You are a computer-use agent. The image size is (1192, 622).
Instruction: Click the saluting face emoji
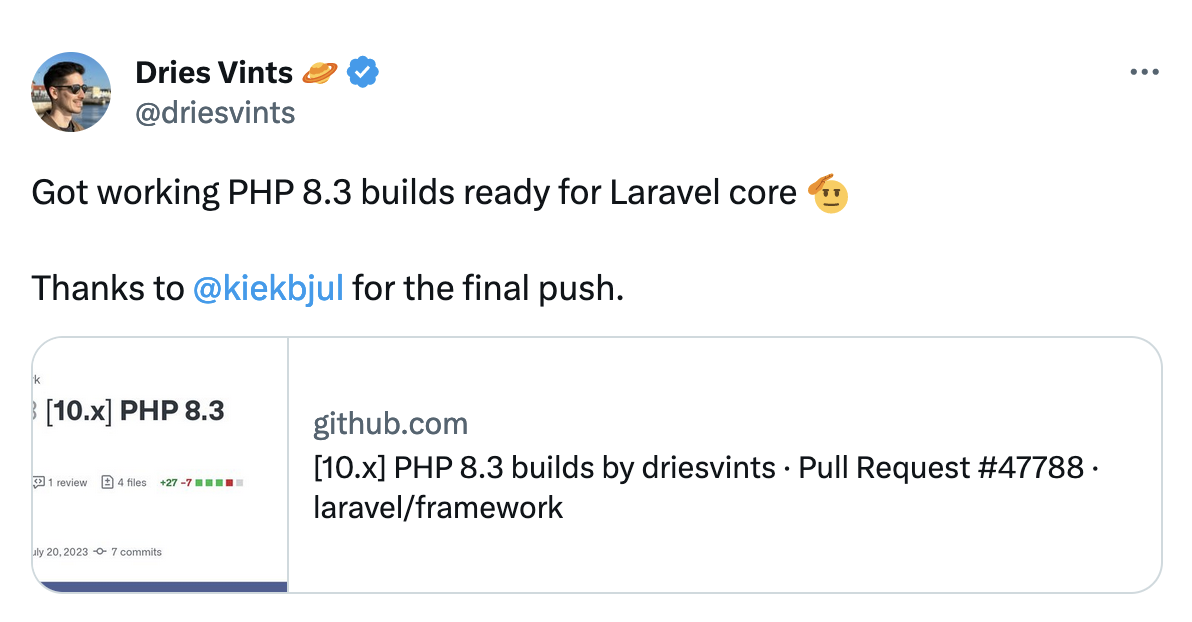(x=828, y=193)
